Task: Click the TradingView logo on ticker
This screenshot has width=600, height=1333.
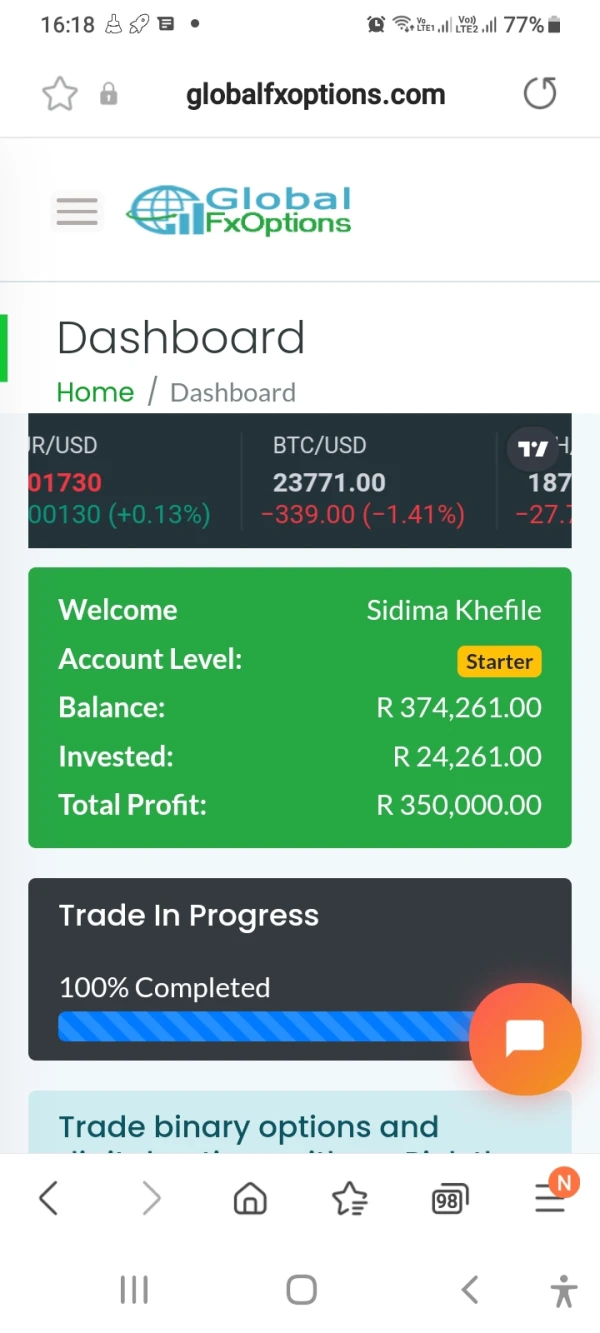Action: click(533, 449)
